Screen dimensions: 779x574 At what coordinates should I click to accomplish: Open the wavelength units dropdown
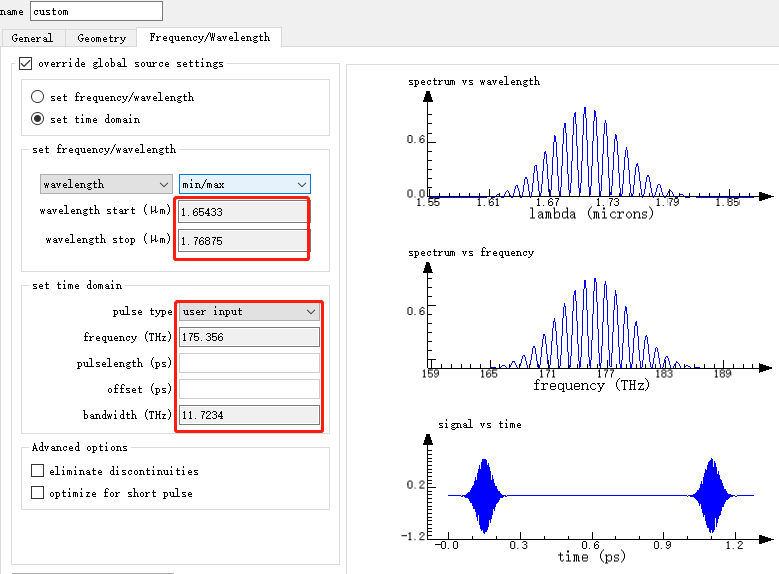(x=106, y=184)
